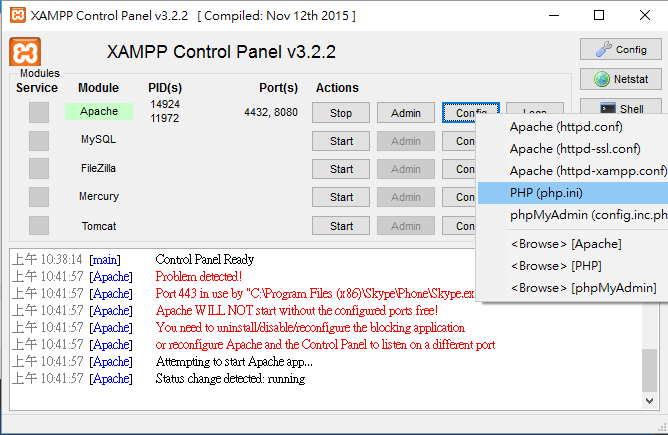
Task: Select Apache (httpd.conf) menu entry
Action: (573, 127)
